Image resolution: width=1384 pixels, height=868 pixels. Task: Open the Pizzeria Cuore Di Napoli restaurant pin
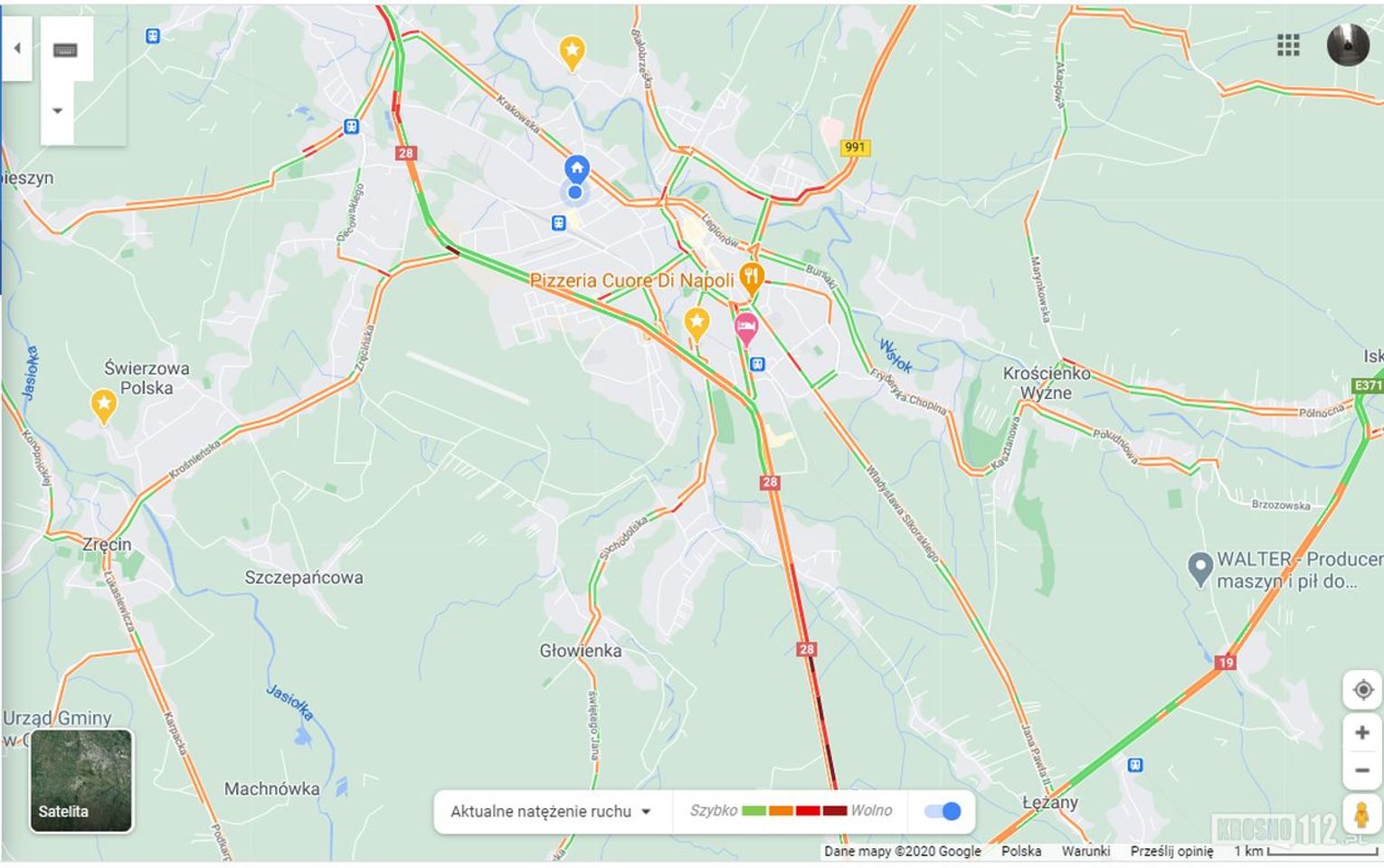click(751, 278)
